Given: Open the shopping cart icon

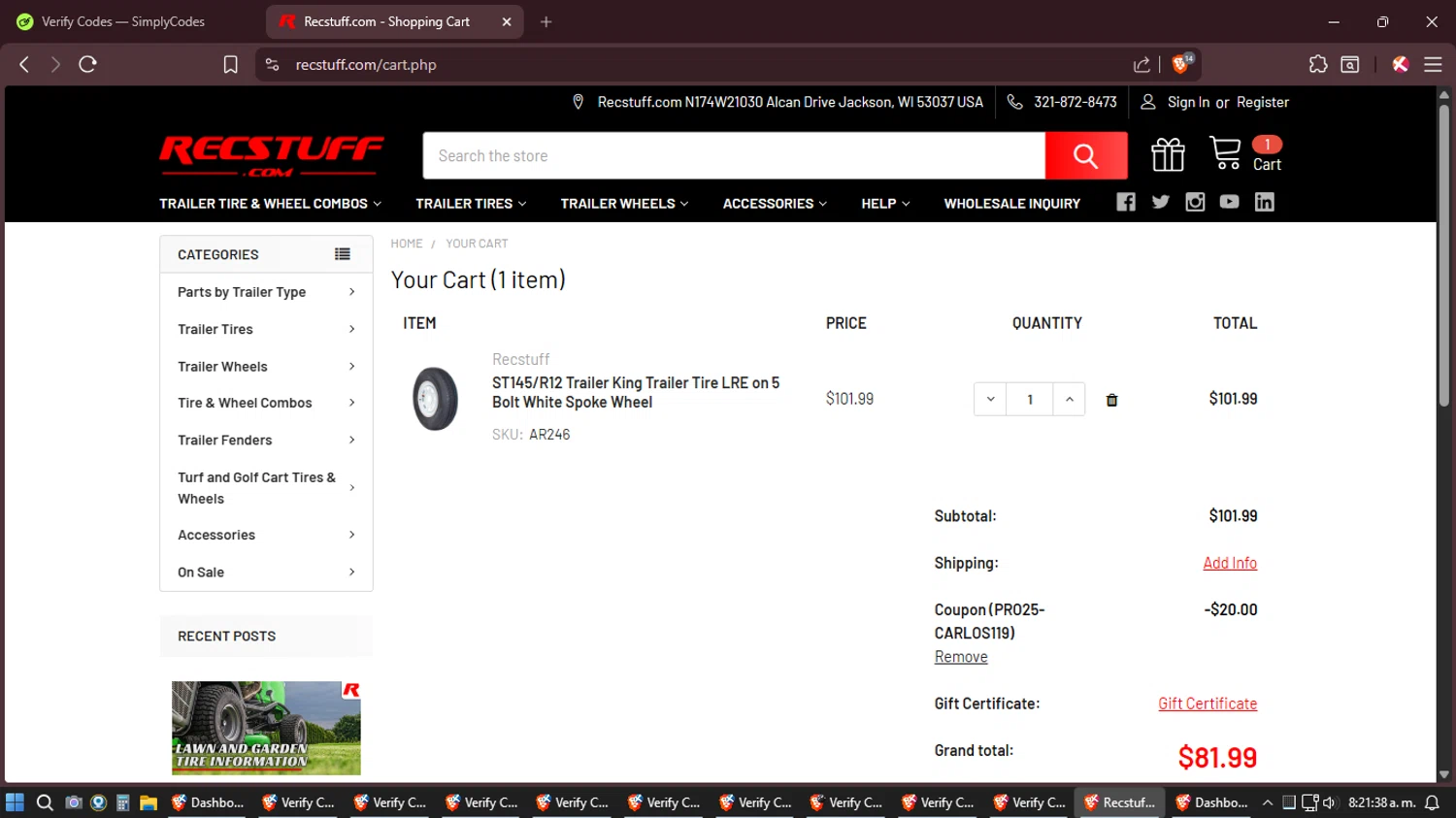Looking at the screenshot, I should pos(1225,153).
